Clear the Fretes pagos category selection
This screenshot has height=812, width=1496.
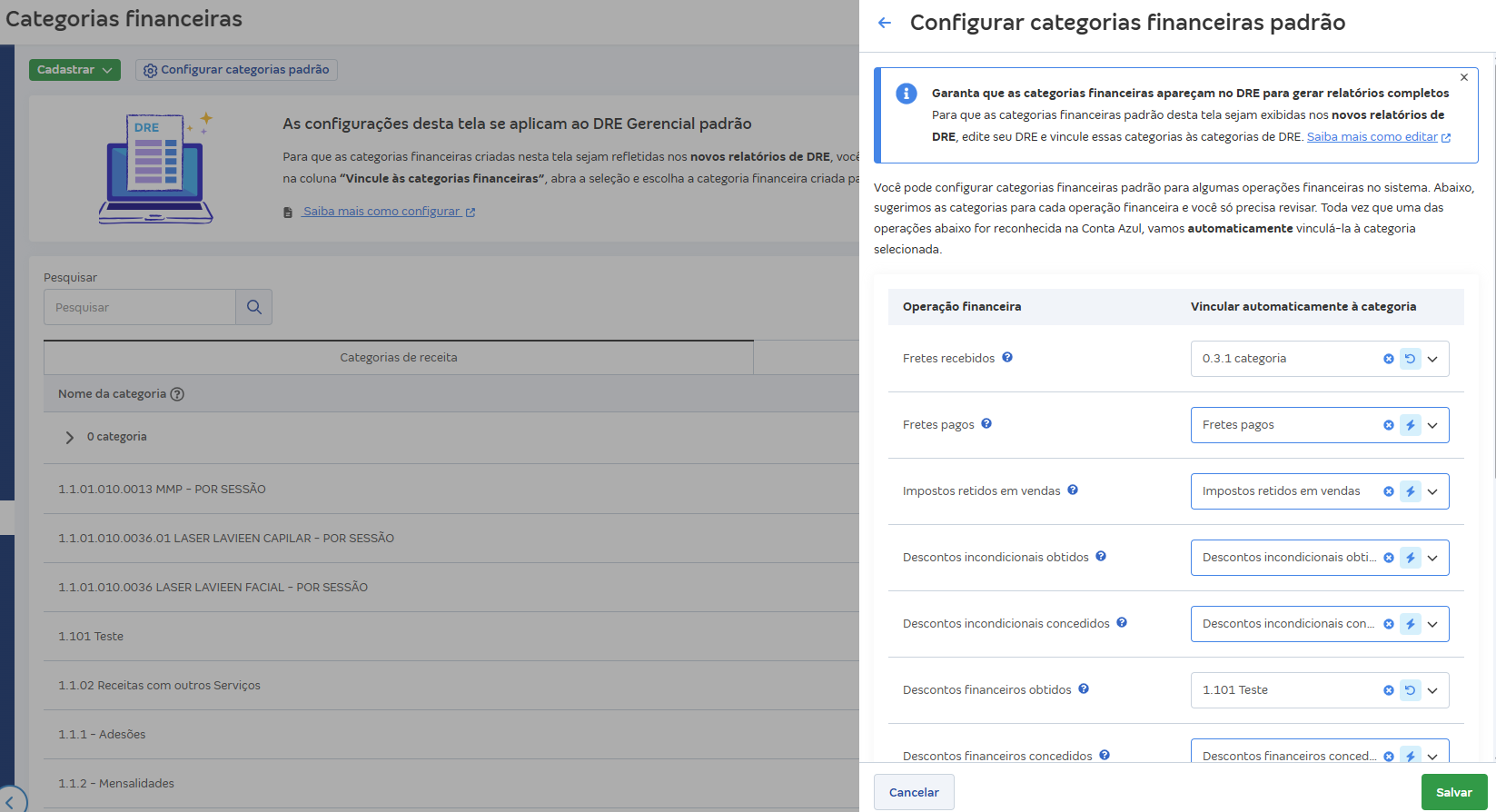(x=1389, y=425)
